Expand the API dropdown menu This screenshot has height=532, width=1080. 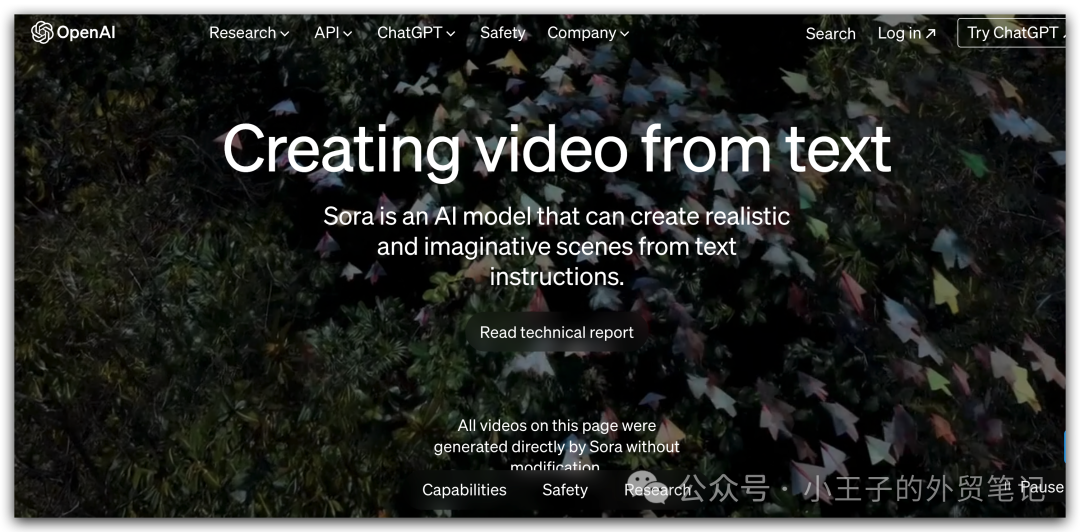point(333,33)
